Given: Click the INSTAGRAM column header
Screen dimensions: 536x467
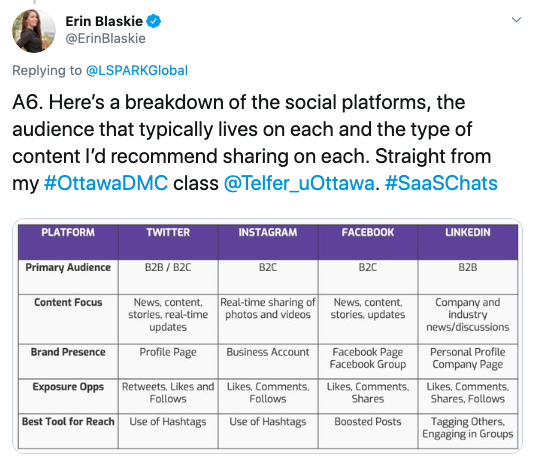Looking at the screenshot, I should click(x=268, y=242).
